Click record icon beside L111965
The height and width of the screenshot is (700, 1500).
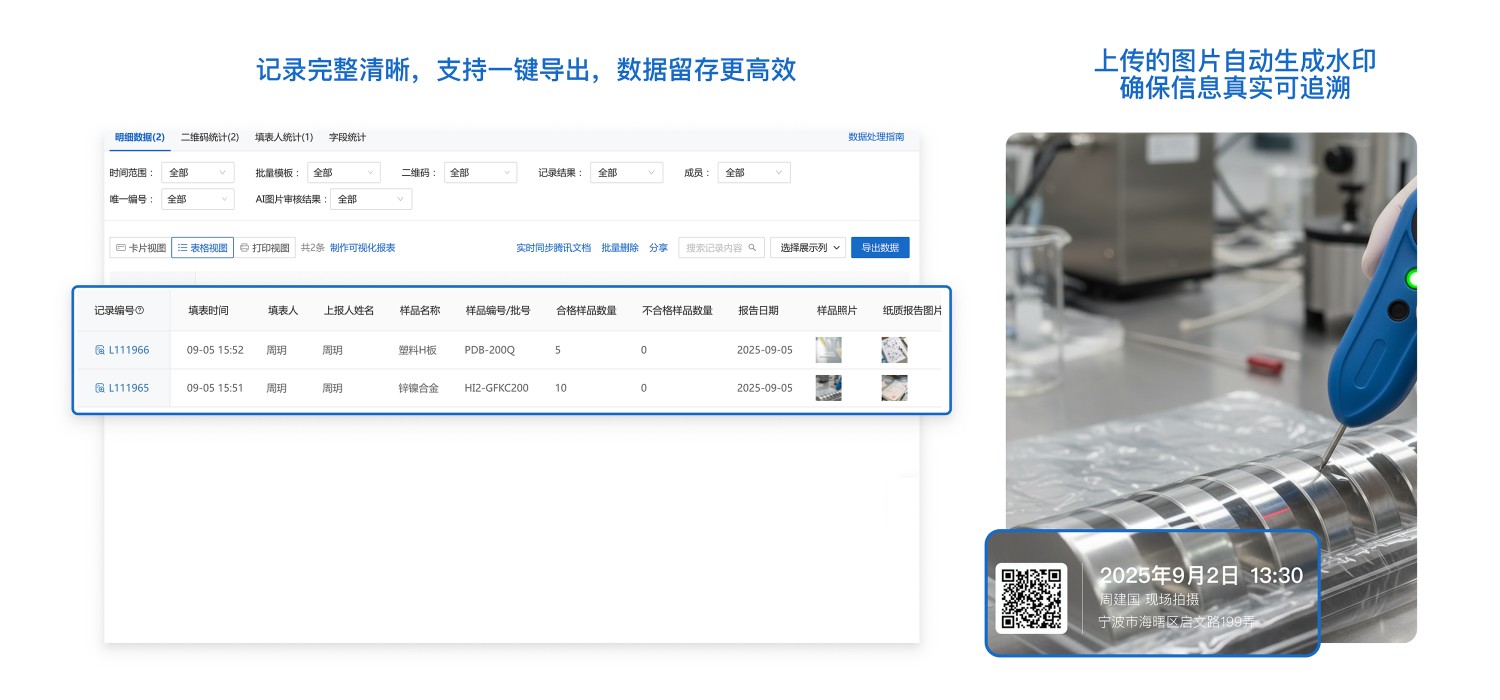click(100, 388)
